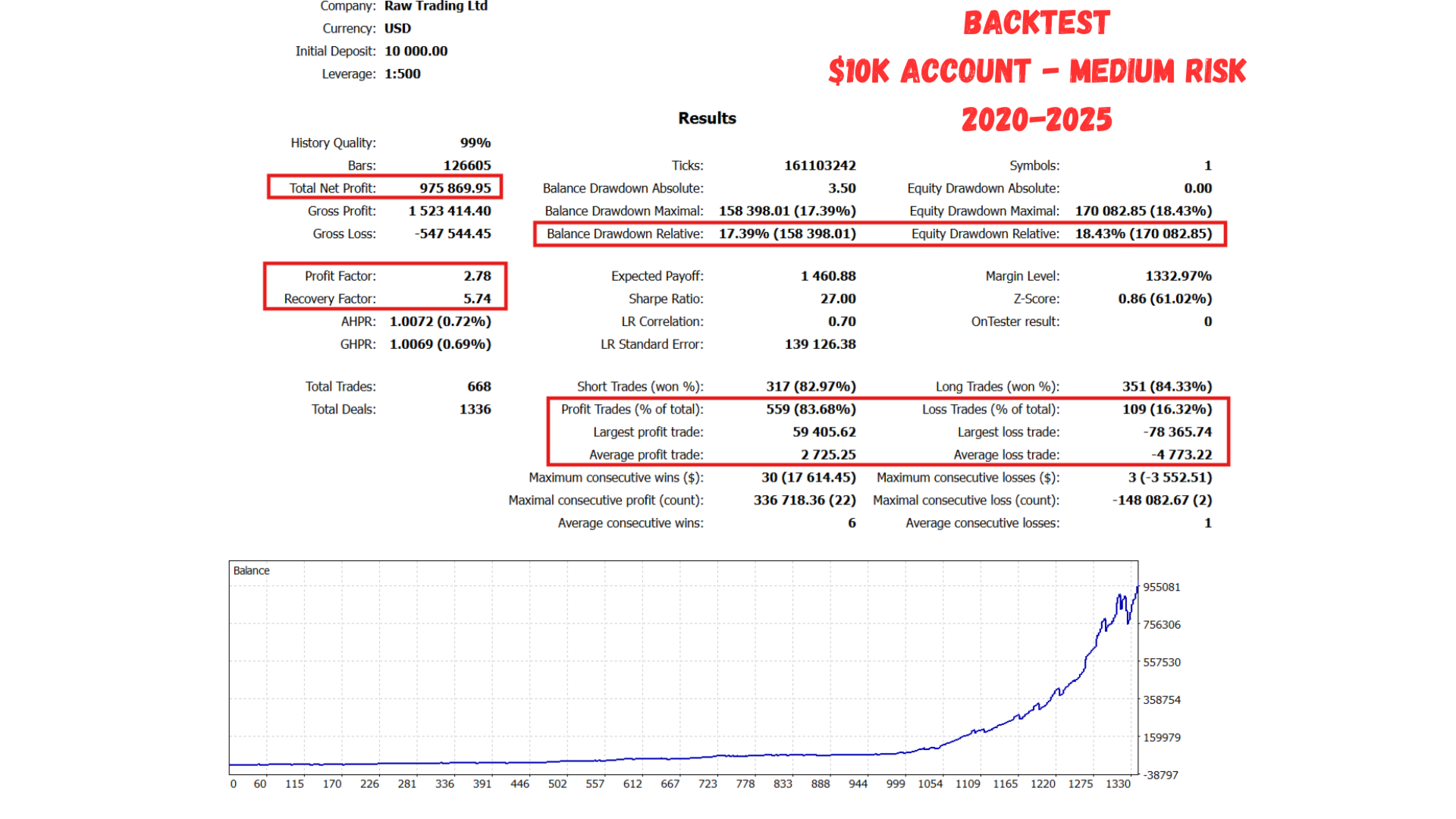
Task: Click Equity Drawdown Relative value 18.43% (170 082.85)
Action: click(1144, 234)
